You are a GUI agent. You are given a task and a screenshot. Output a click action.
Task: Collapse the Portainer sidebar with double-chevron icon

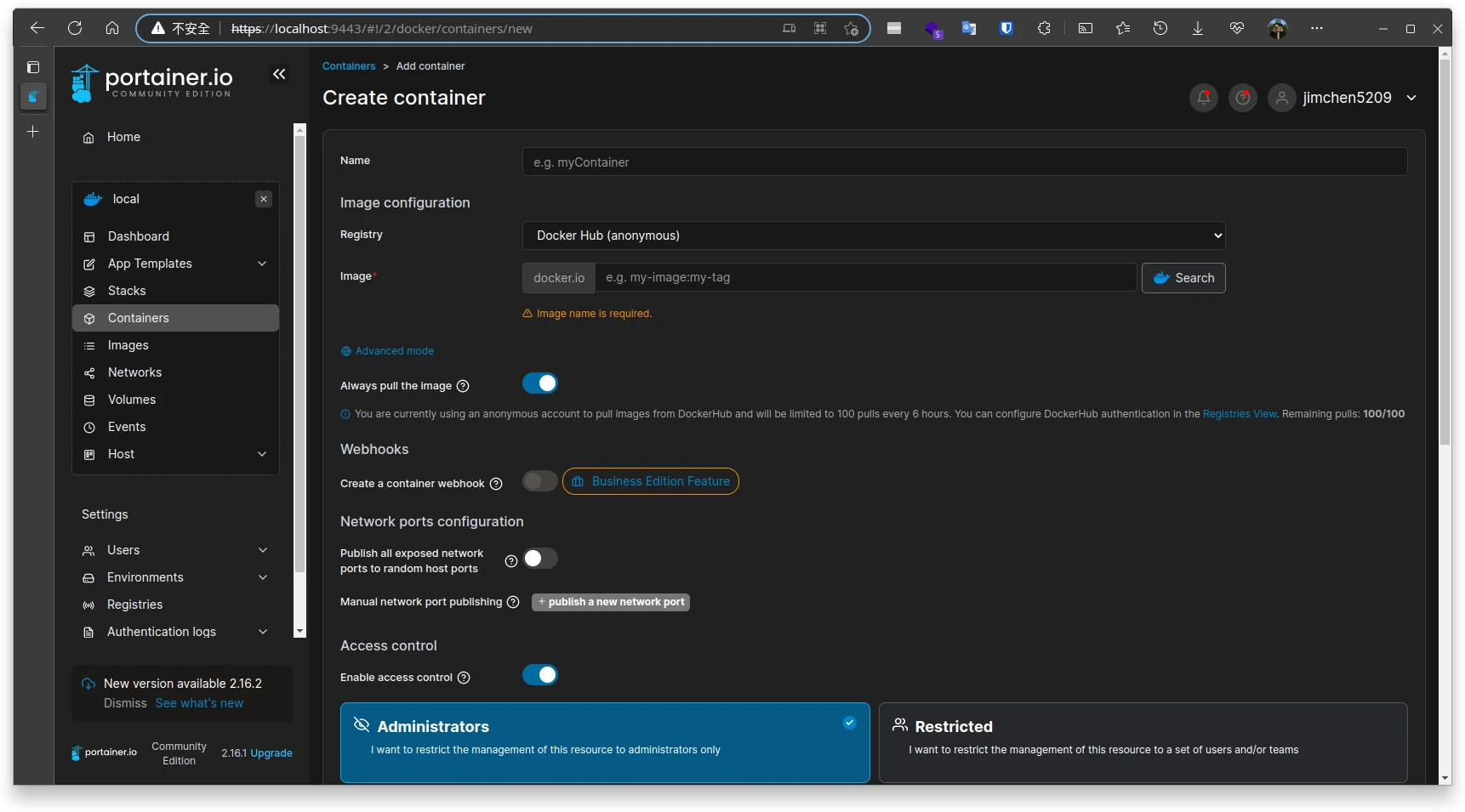(279, 75)
